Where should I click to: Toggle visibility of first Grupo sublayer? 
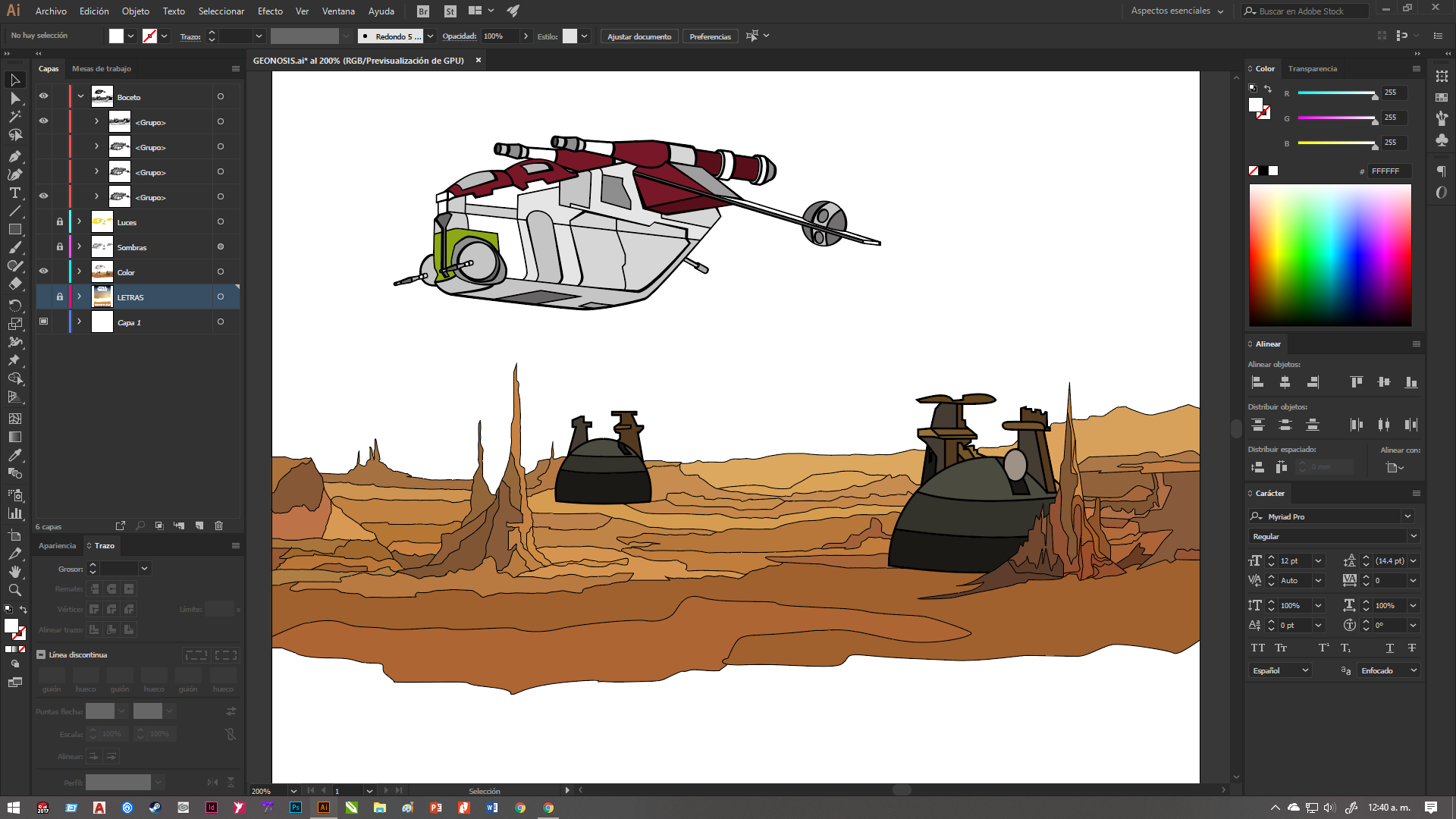click(43, 121)
